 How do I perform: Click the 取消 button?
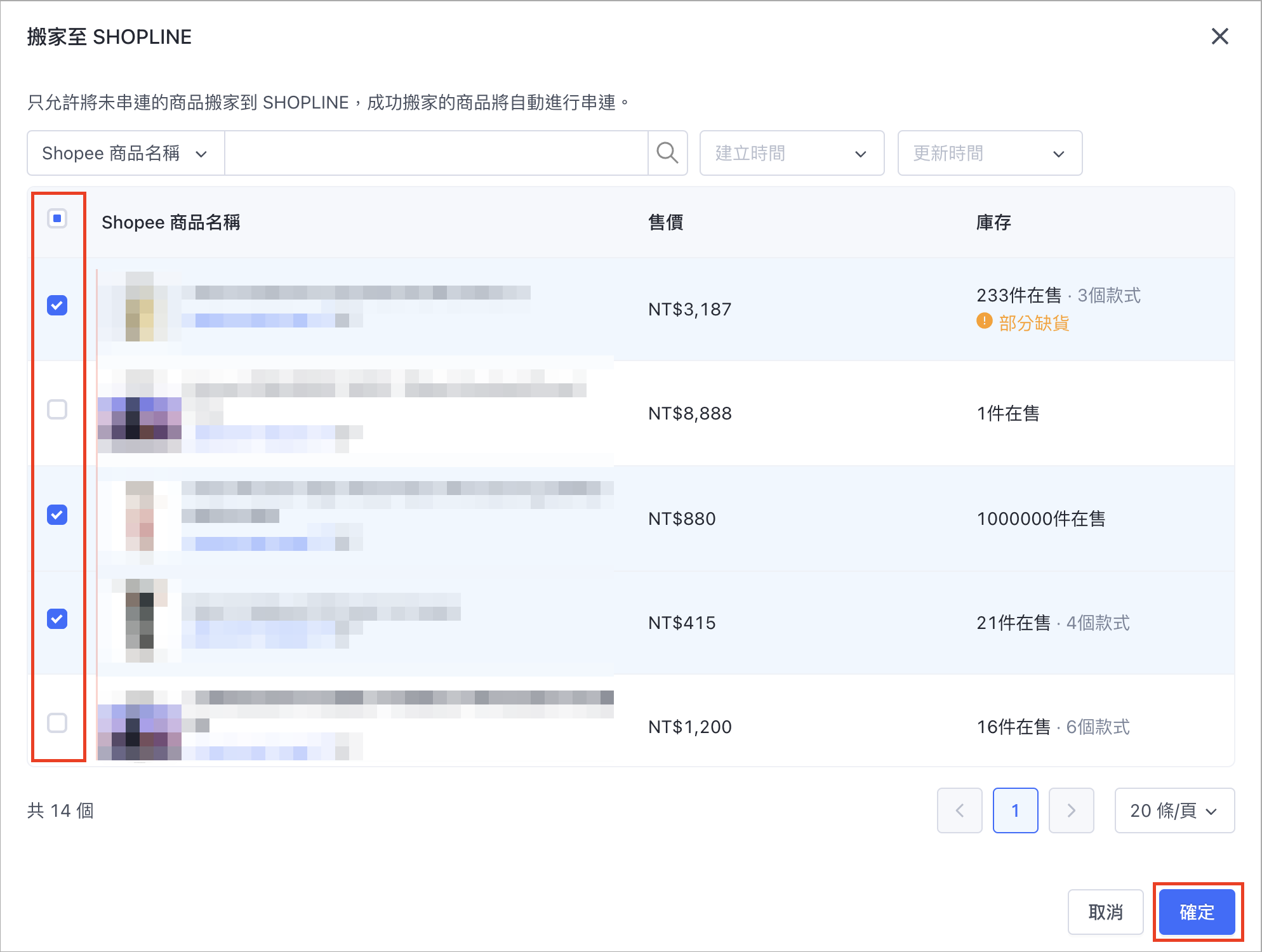tap(1106, 912)
